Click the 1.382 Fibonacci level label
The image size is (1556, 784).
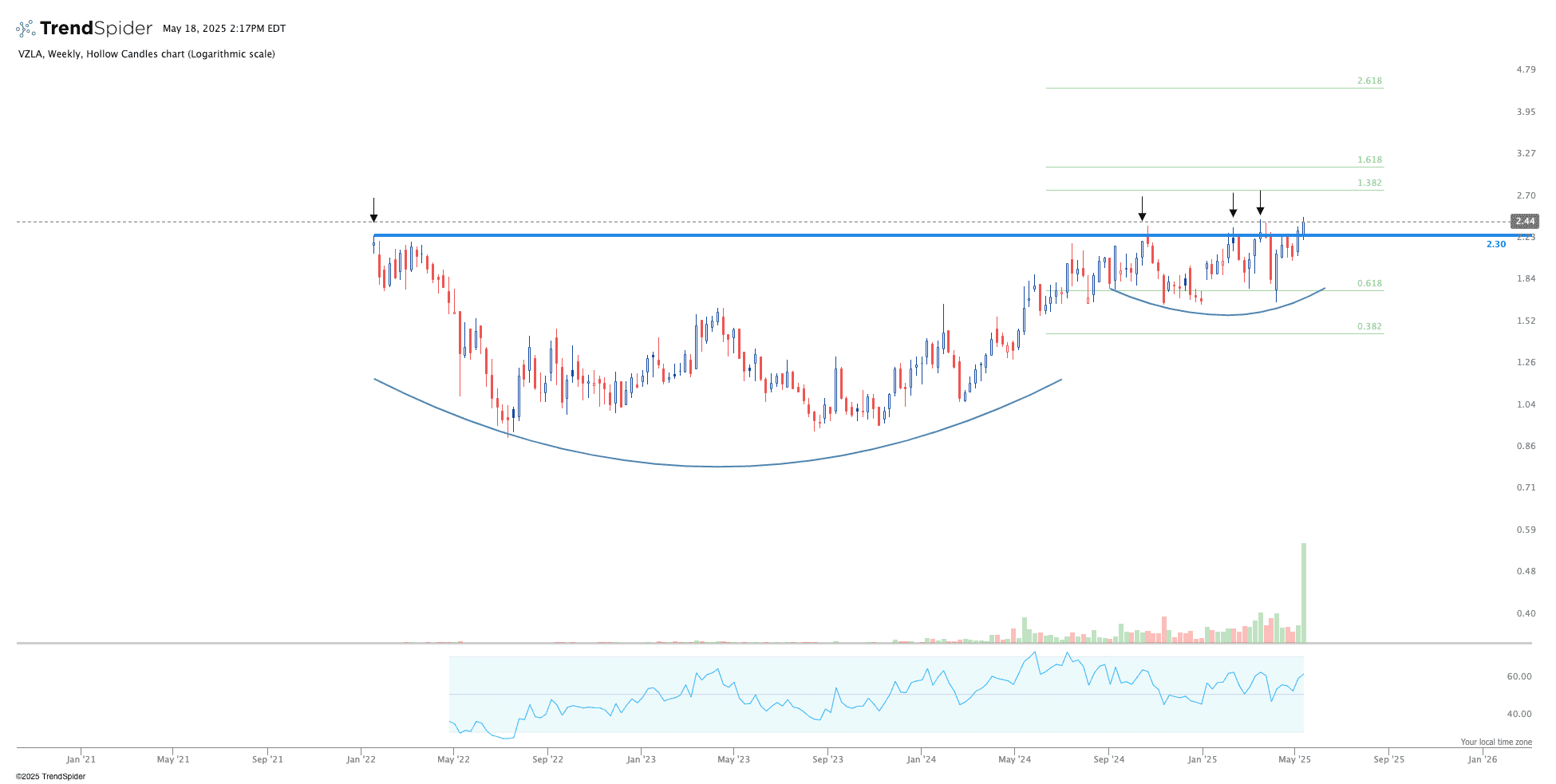point(1369,183)
